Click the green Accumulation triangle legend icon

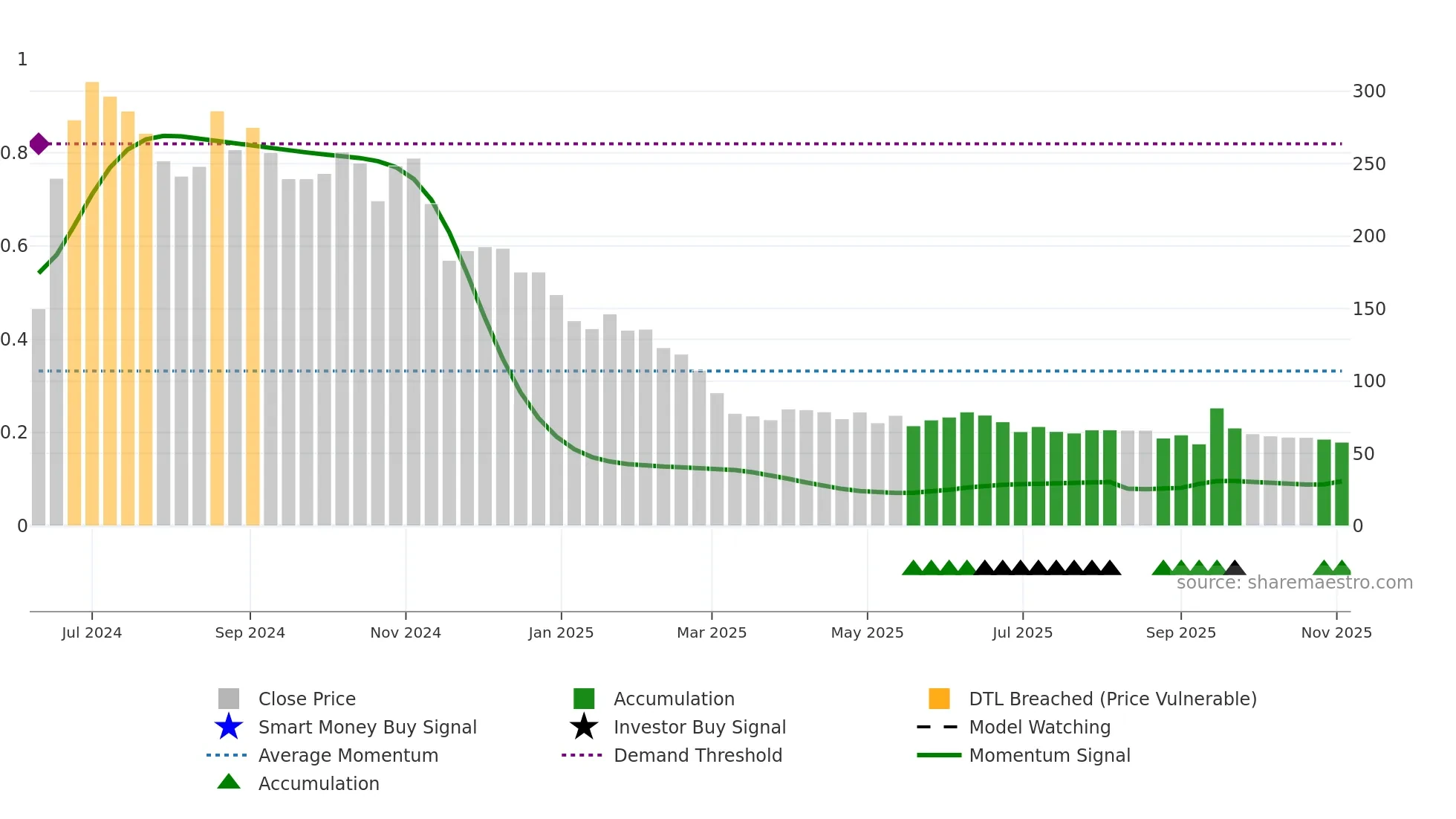229,782
